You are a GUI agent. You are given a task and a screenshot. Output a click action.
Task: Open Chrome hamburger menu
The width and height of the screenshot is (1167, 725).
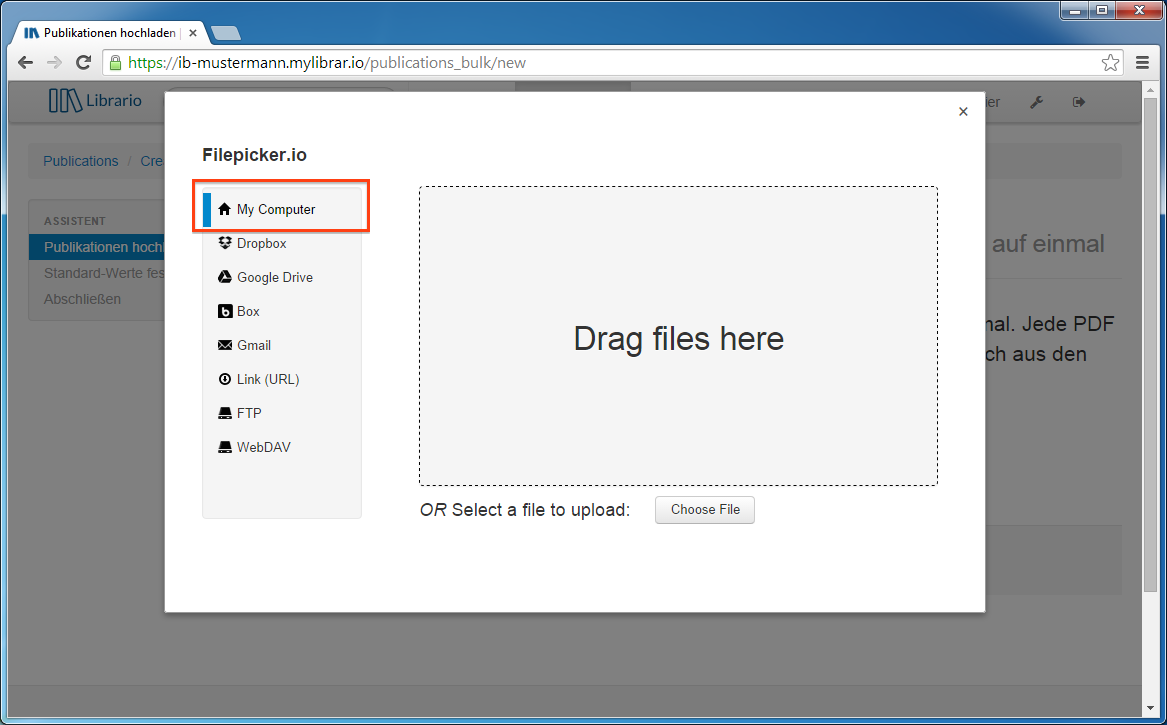tap(1142, 63)
